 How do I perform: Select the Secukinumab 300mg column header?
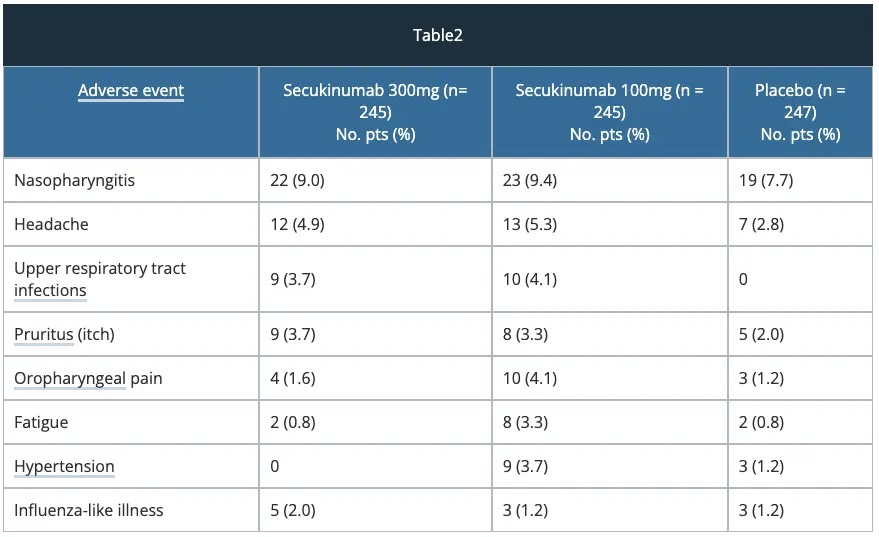coord(375,112)
